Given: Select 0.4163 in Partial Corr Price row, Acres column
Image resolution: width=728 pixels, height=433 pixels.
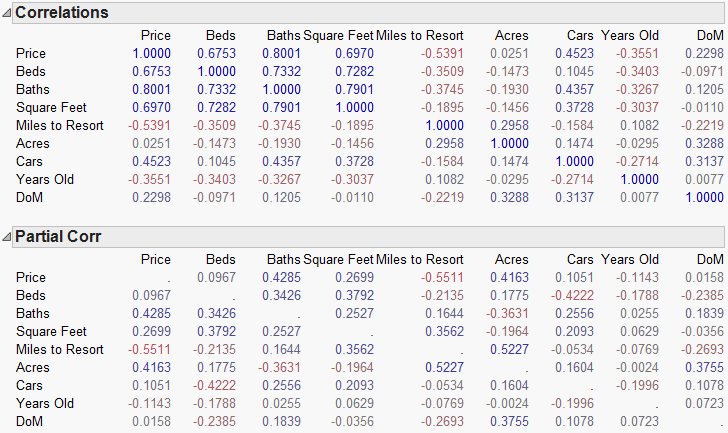Looking at the screenshot, I should [509, 278].
